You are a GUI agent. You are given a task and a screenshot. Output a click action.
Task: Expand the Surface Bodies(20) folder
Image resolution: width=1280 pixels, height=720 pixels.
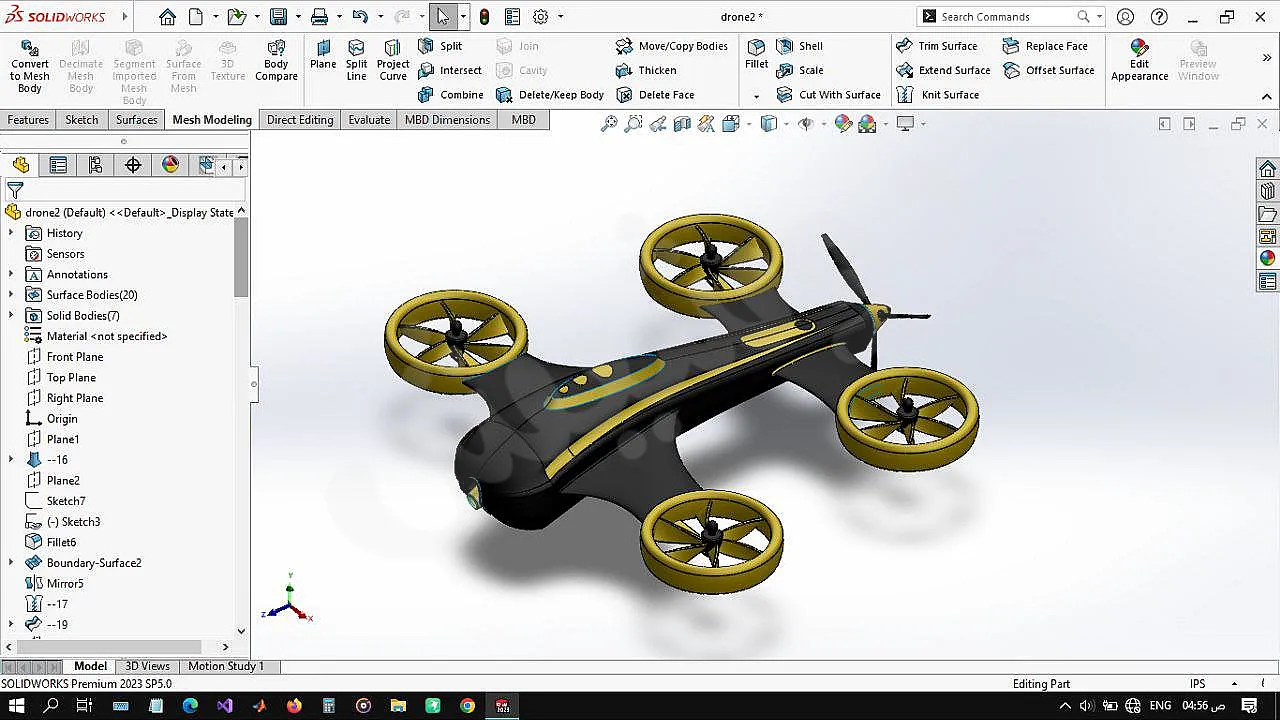tap(11, 295)
